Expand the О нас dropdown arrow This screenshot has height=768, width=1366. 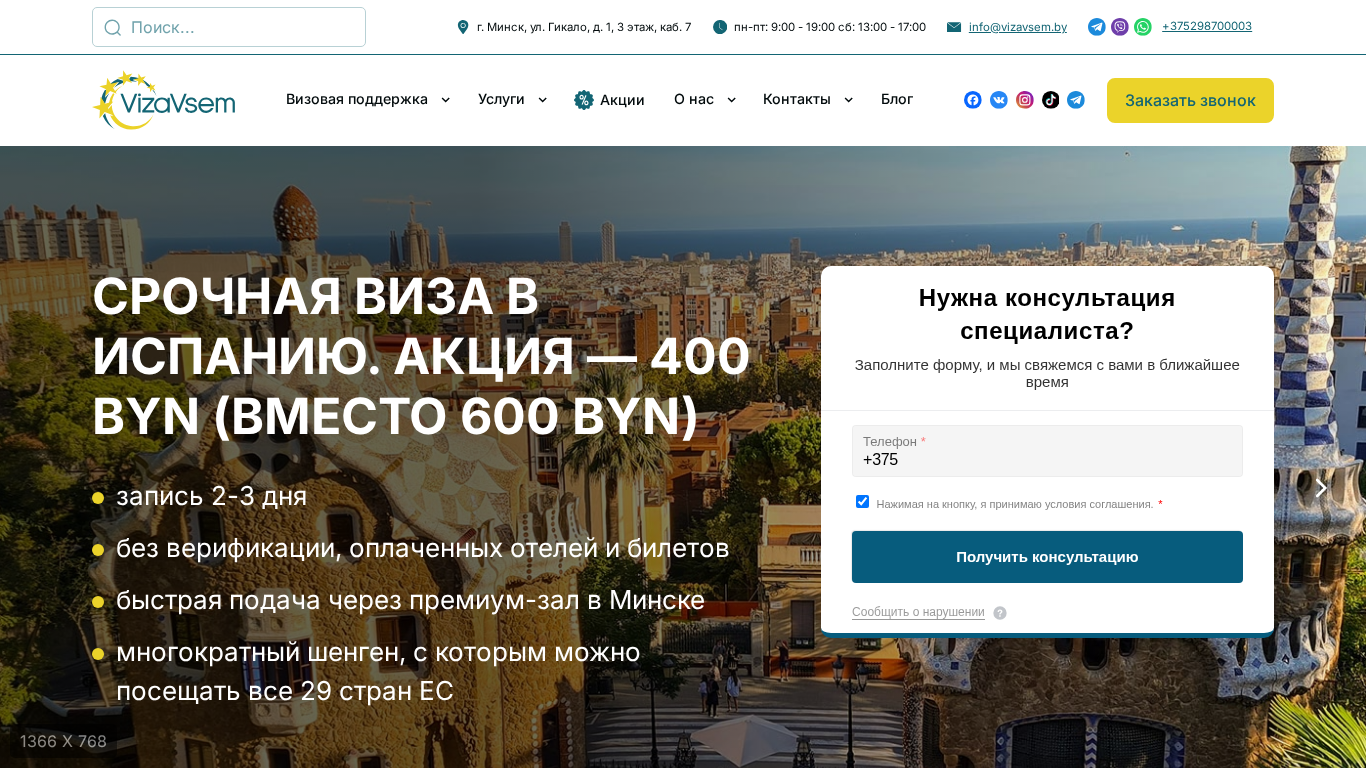pyautogui.click(x=732, y=100)
